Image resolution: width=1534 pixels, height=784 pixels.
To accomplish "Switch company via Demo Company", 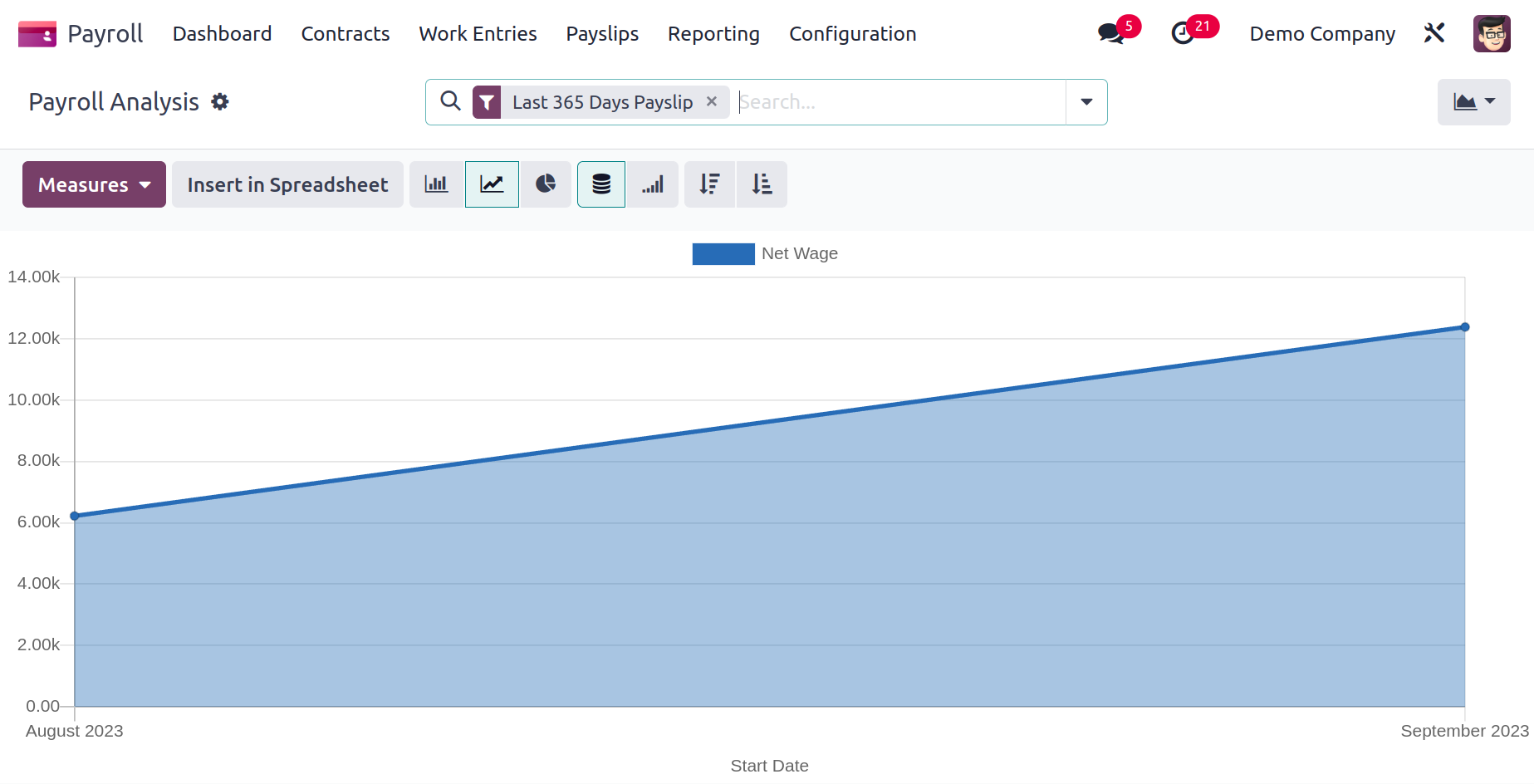I will [1322, 34].
